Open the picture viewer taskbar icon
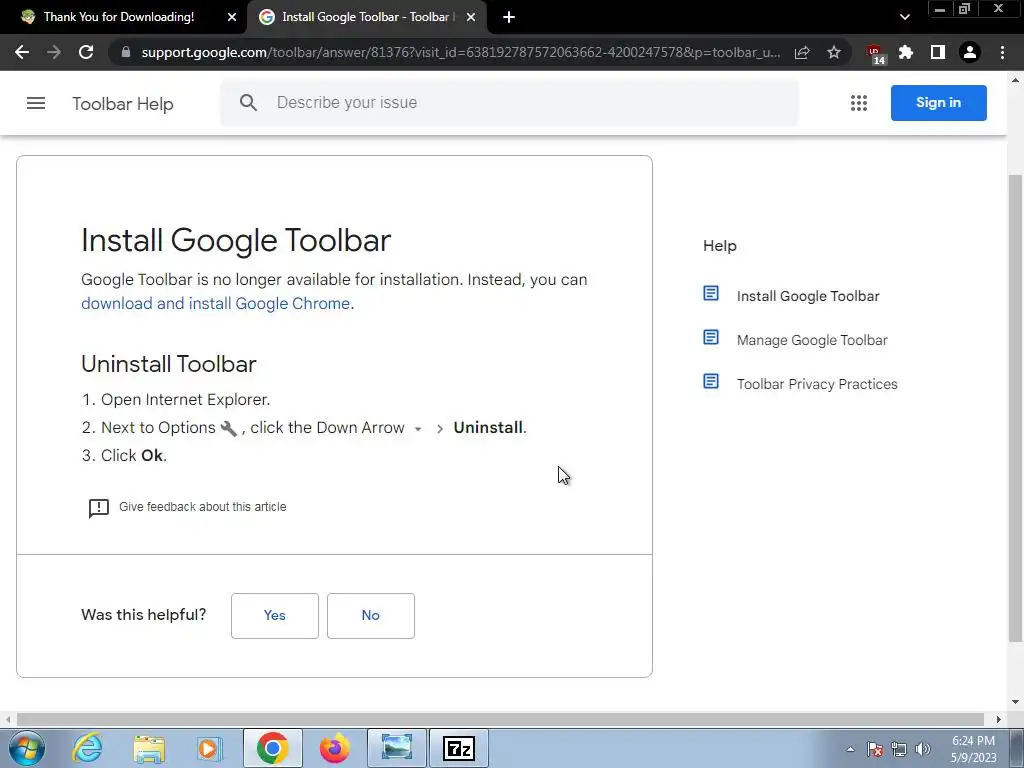This screenshot has width=1024, height=768. 396,748
